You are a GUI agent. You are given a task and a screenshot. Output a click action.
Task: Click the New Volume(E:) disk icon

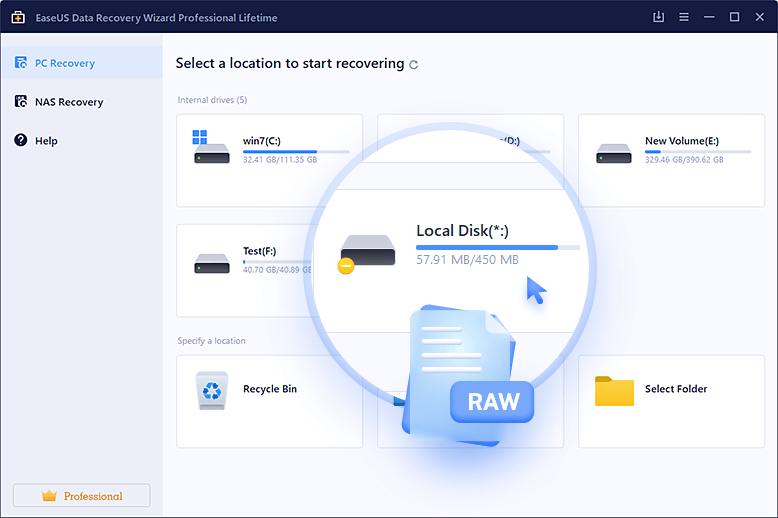(x=613, y=154)
